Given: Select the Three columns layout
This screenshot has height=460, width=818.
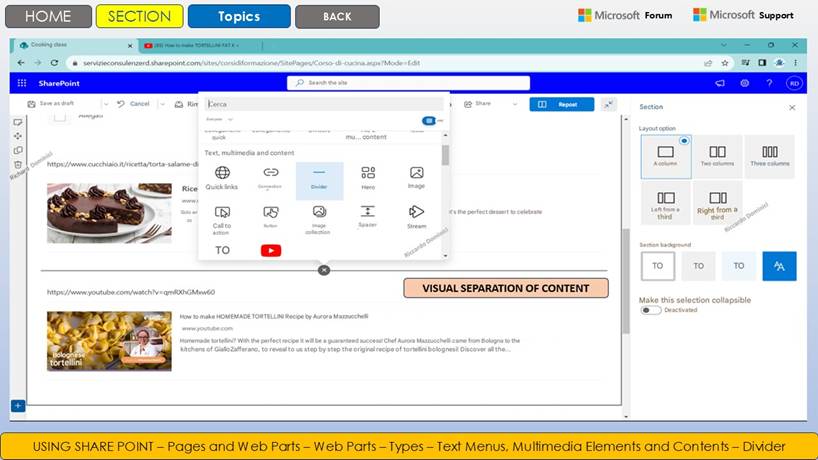Looking at the screenshot, I should [769, 156].
